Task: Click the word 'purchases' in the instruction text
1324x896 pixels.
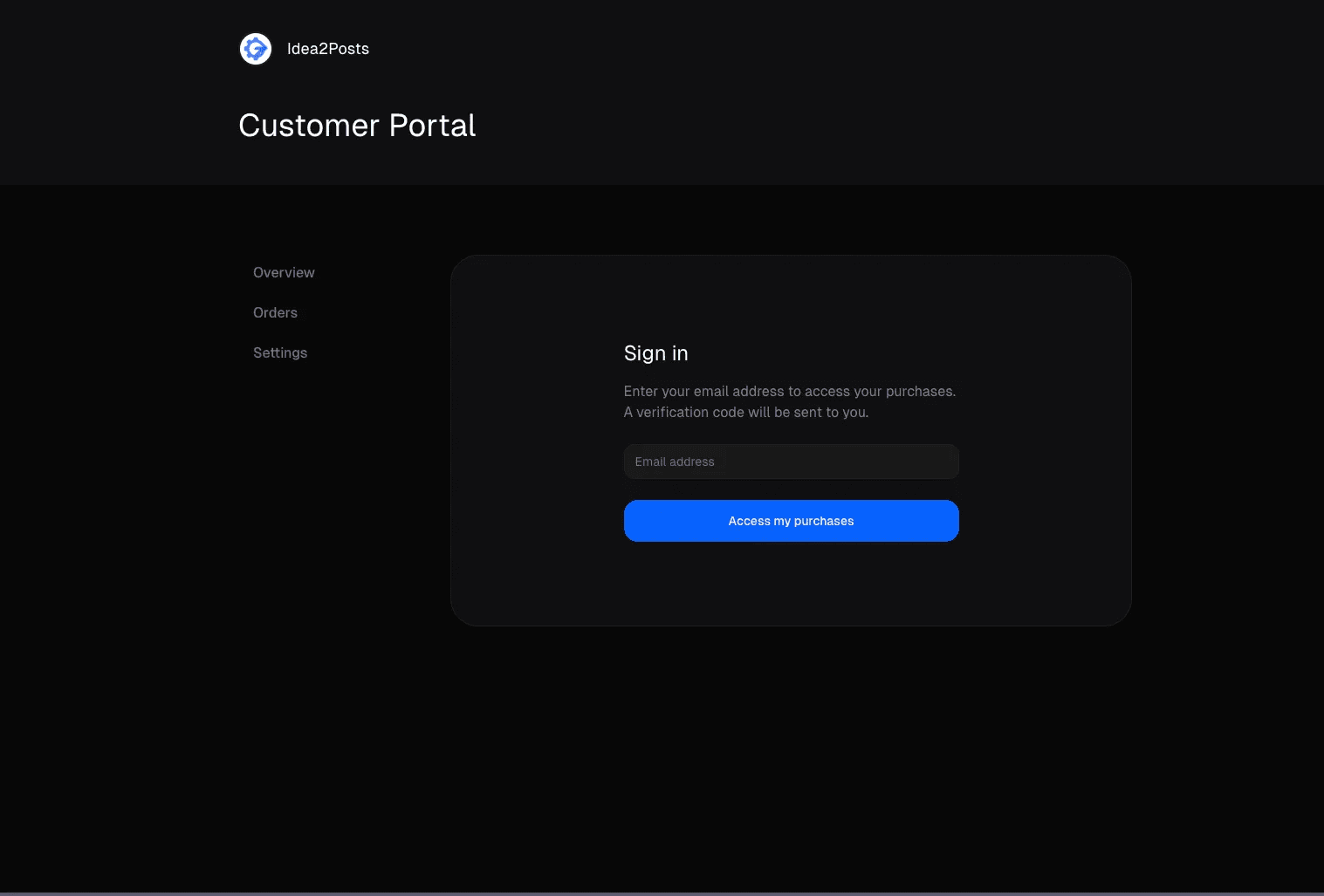Action: 920,391
